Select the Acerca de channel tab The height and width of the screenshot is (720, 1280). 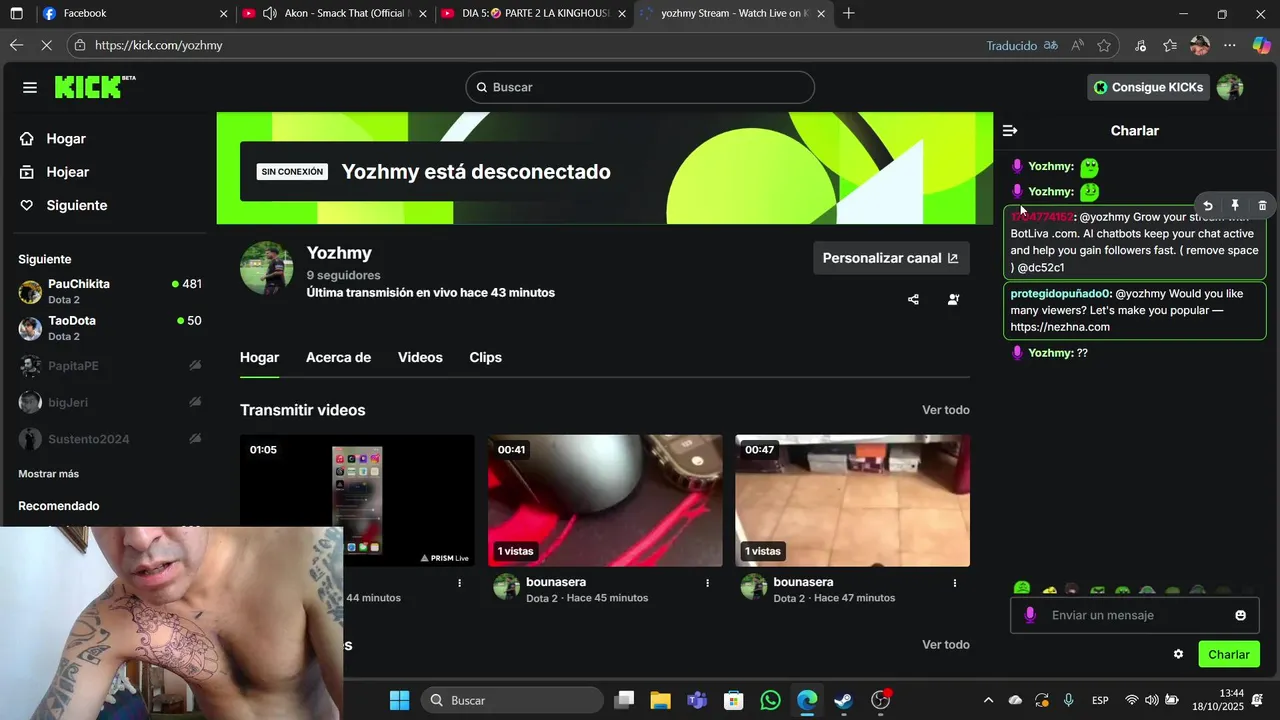coord(338,357)
